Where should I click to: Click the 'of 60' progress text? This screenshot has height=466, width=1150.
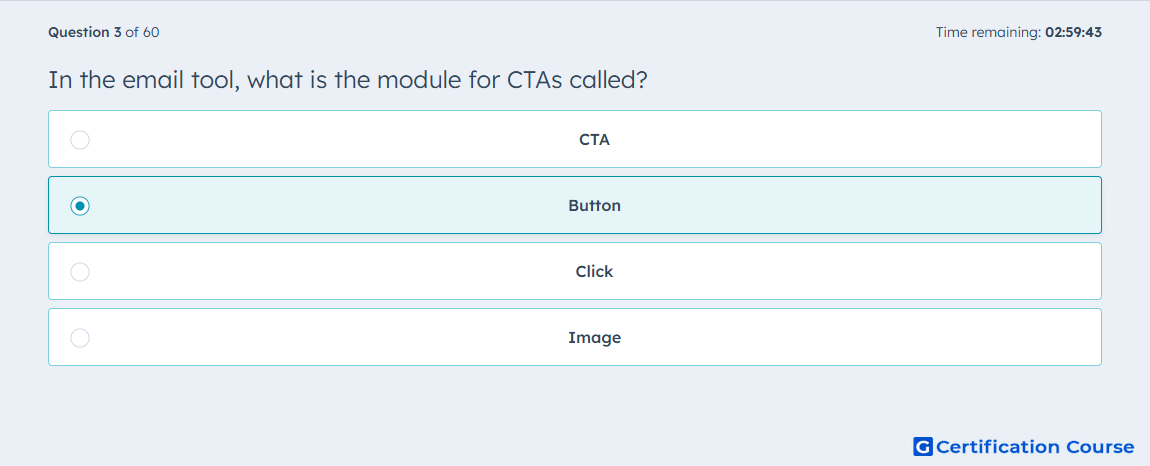point(142,32)
